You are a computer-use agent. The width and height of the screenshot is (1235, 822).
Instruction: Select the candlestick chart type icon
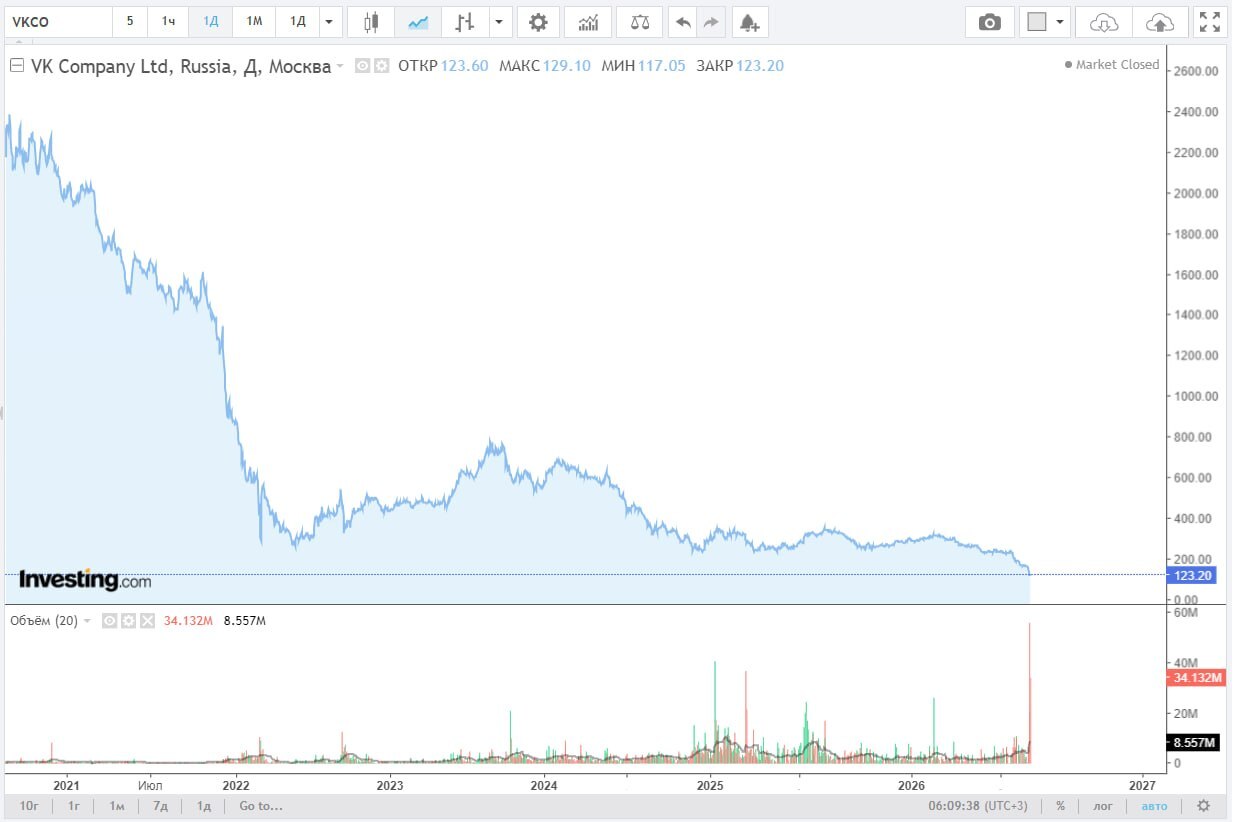[x=371, y=22]
